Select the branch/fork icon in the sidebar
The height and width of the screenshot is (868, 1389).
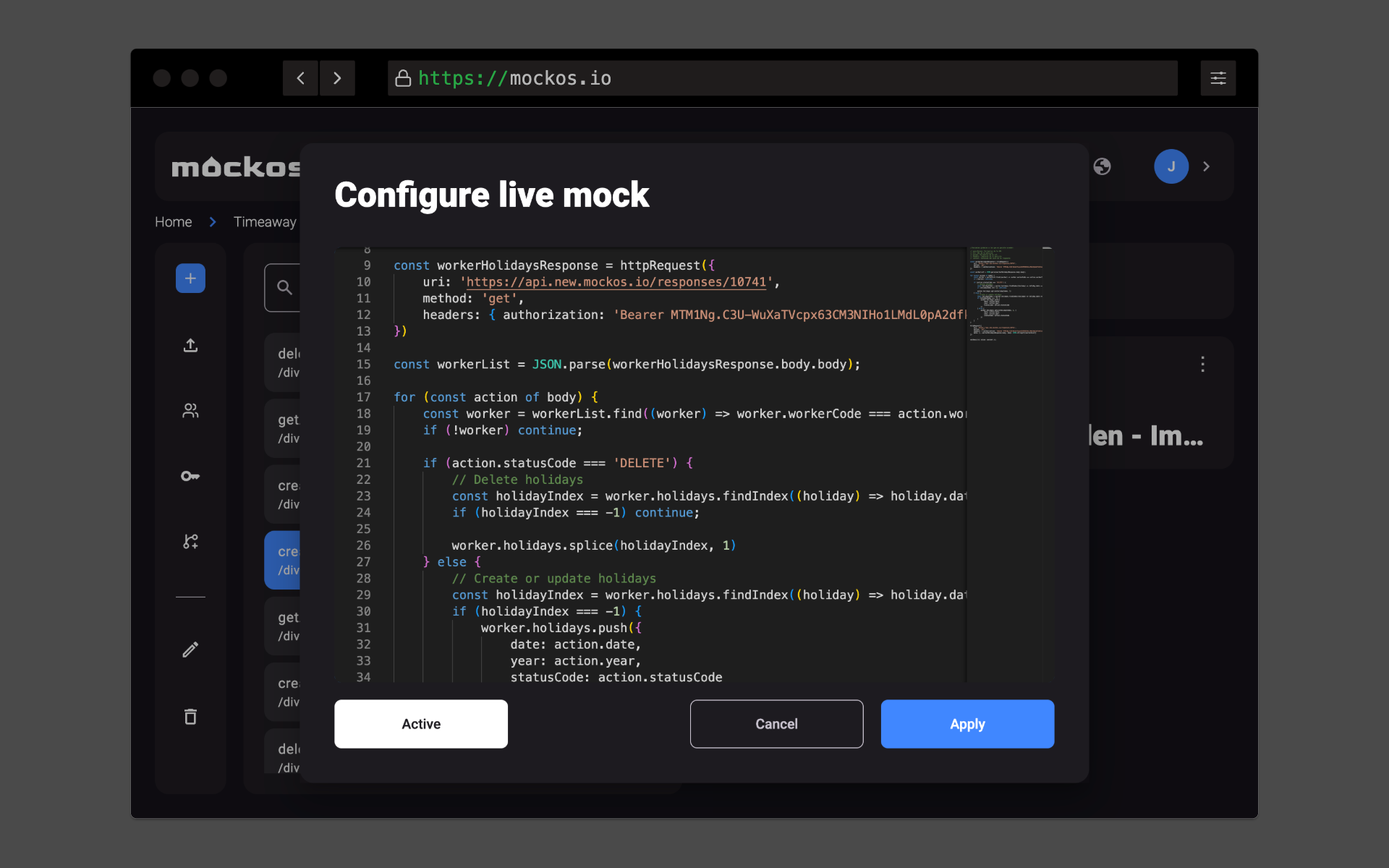tap(190, 540)
